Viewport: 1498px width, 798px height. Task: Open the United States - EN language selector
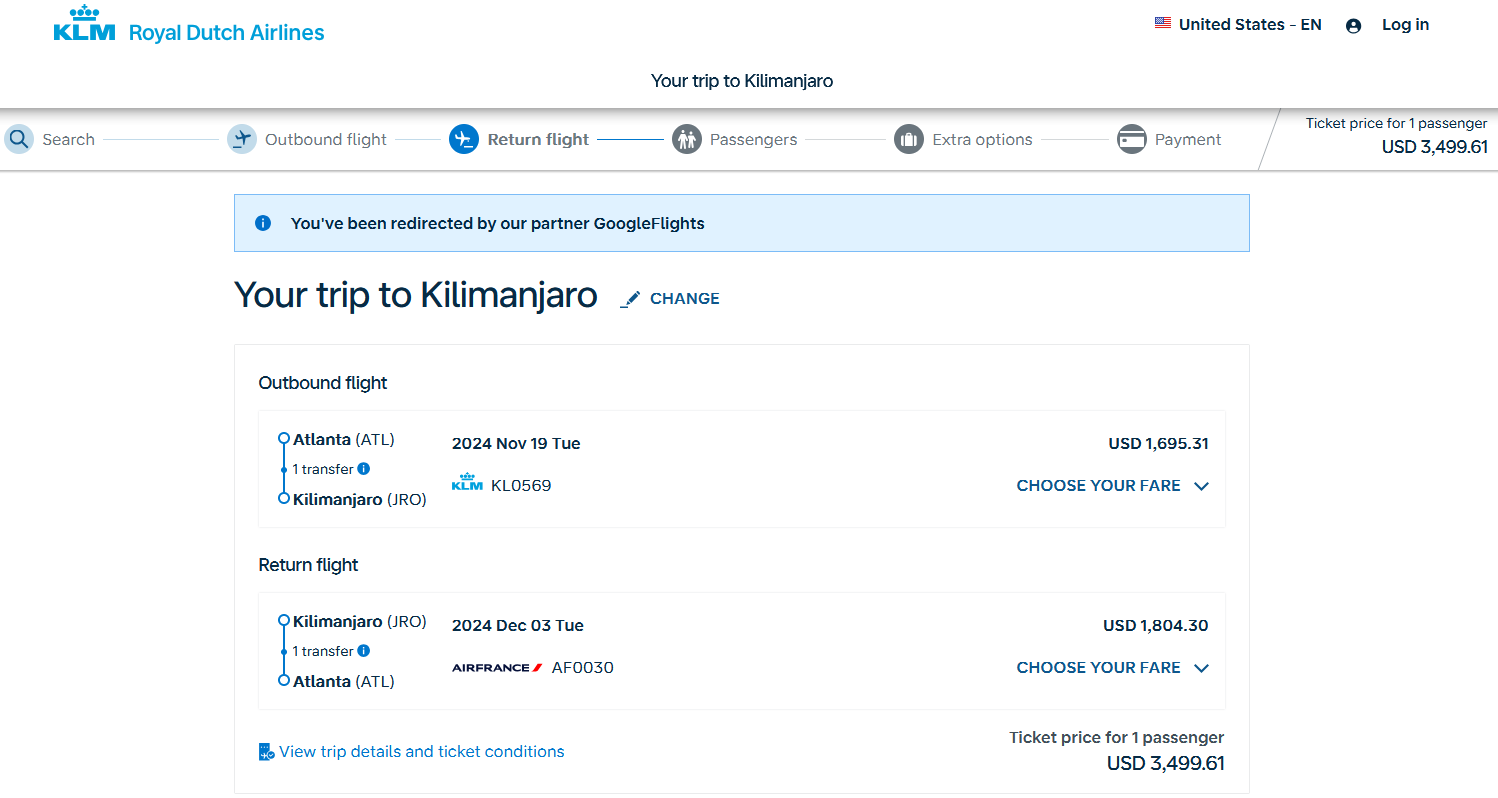1237,24
